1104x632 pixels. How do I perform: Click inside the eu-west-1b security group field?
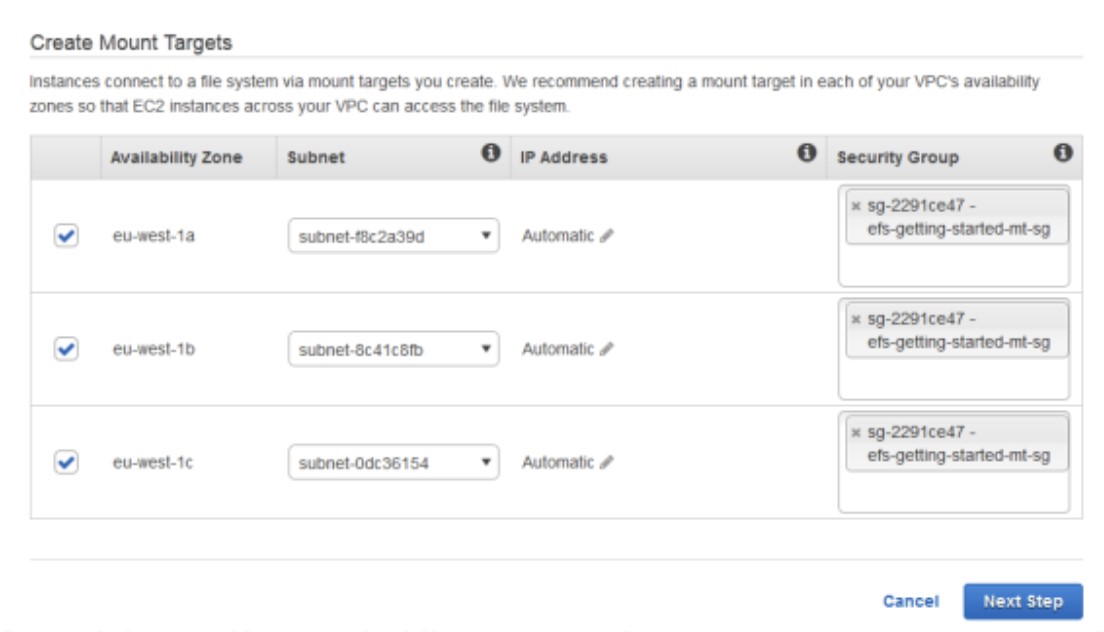(952, 380)
